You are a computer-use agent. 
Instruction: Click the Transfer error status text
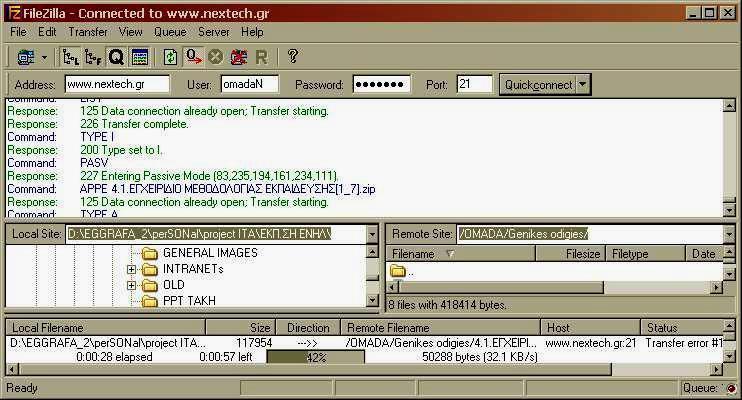[684, 343]
